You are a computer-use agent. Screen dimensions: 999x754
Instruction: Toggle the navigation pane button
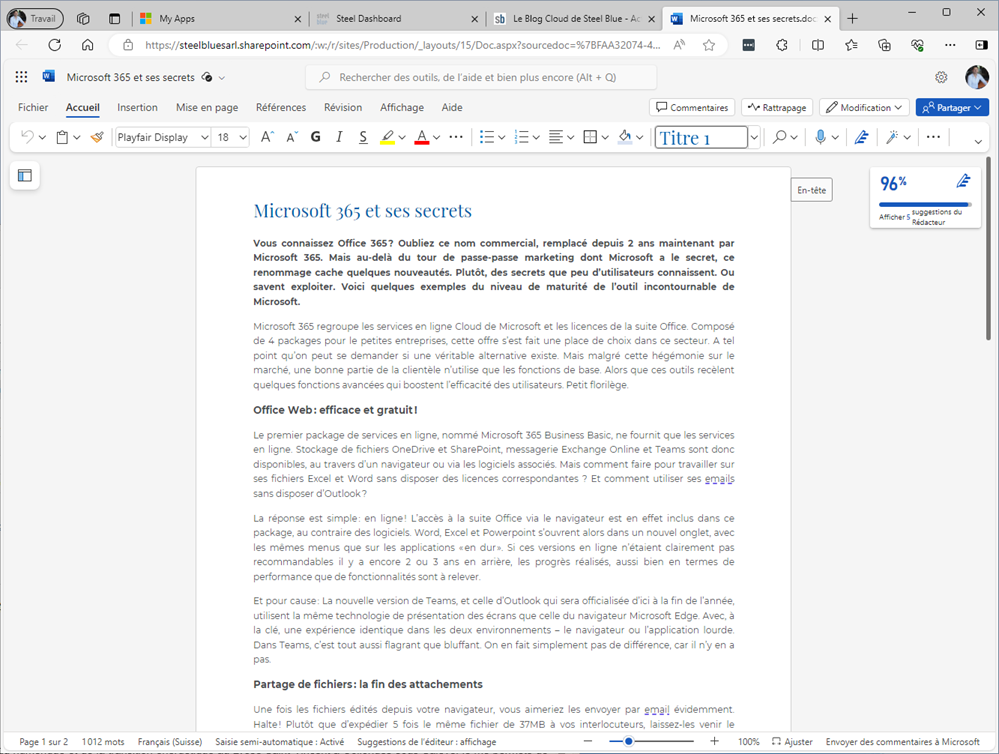tap(25, 175)
